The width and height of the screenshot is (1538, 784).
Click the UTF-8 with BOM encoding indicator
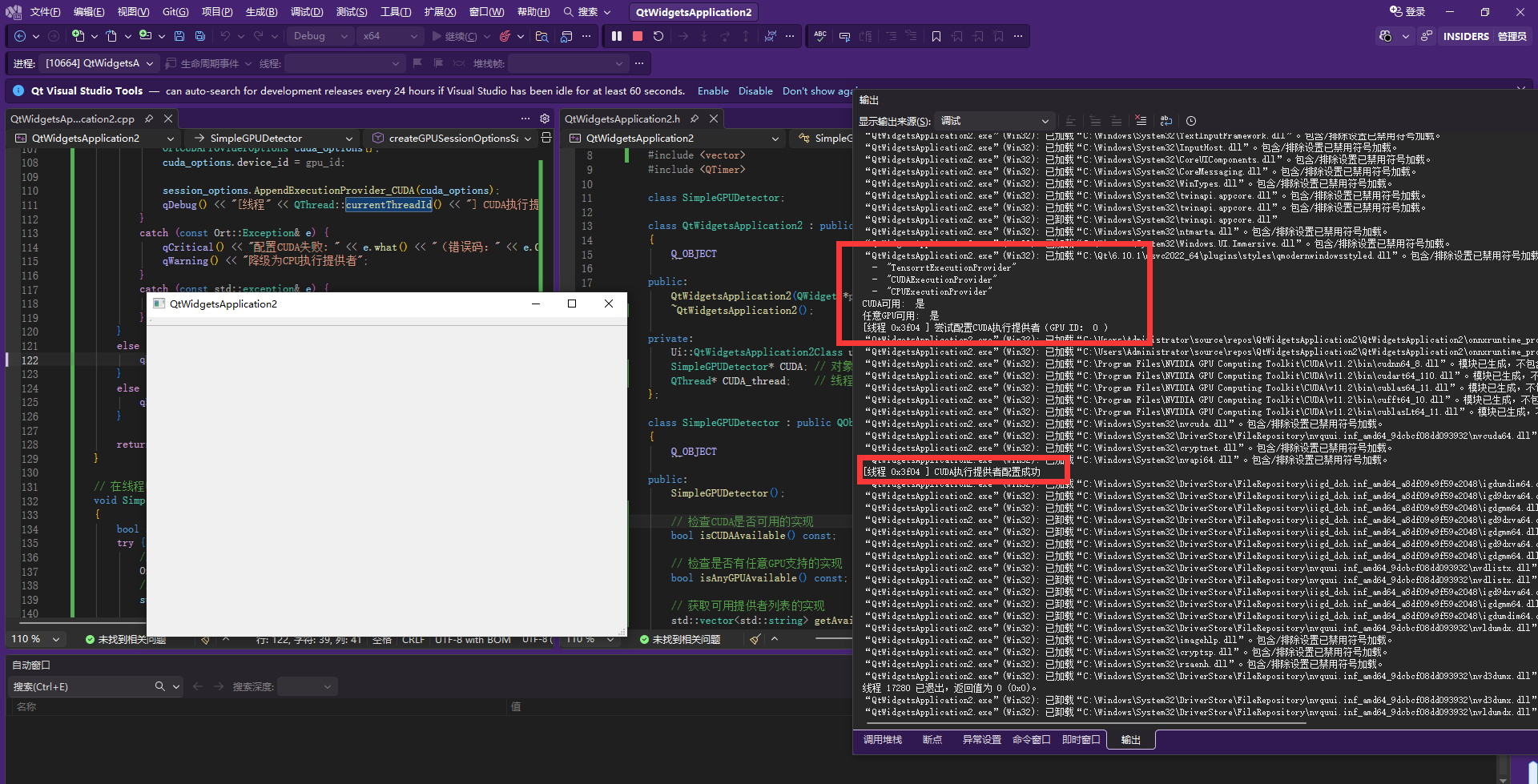(x=473, y=639)
